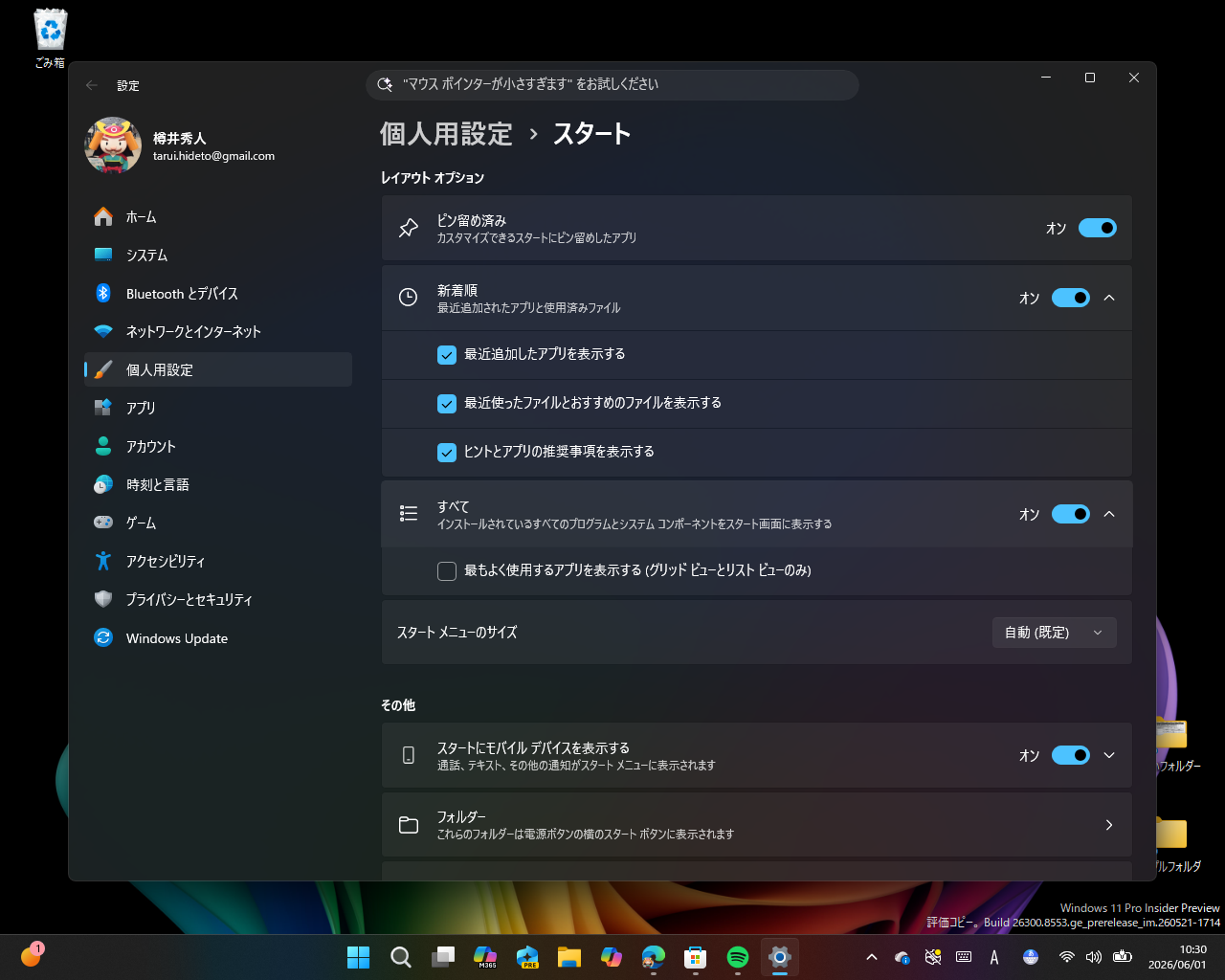
Task: Open the アプリ settings page
Action: pyautogui.click(x=218, y=408)
